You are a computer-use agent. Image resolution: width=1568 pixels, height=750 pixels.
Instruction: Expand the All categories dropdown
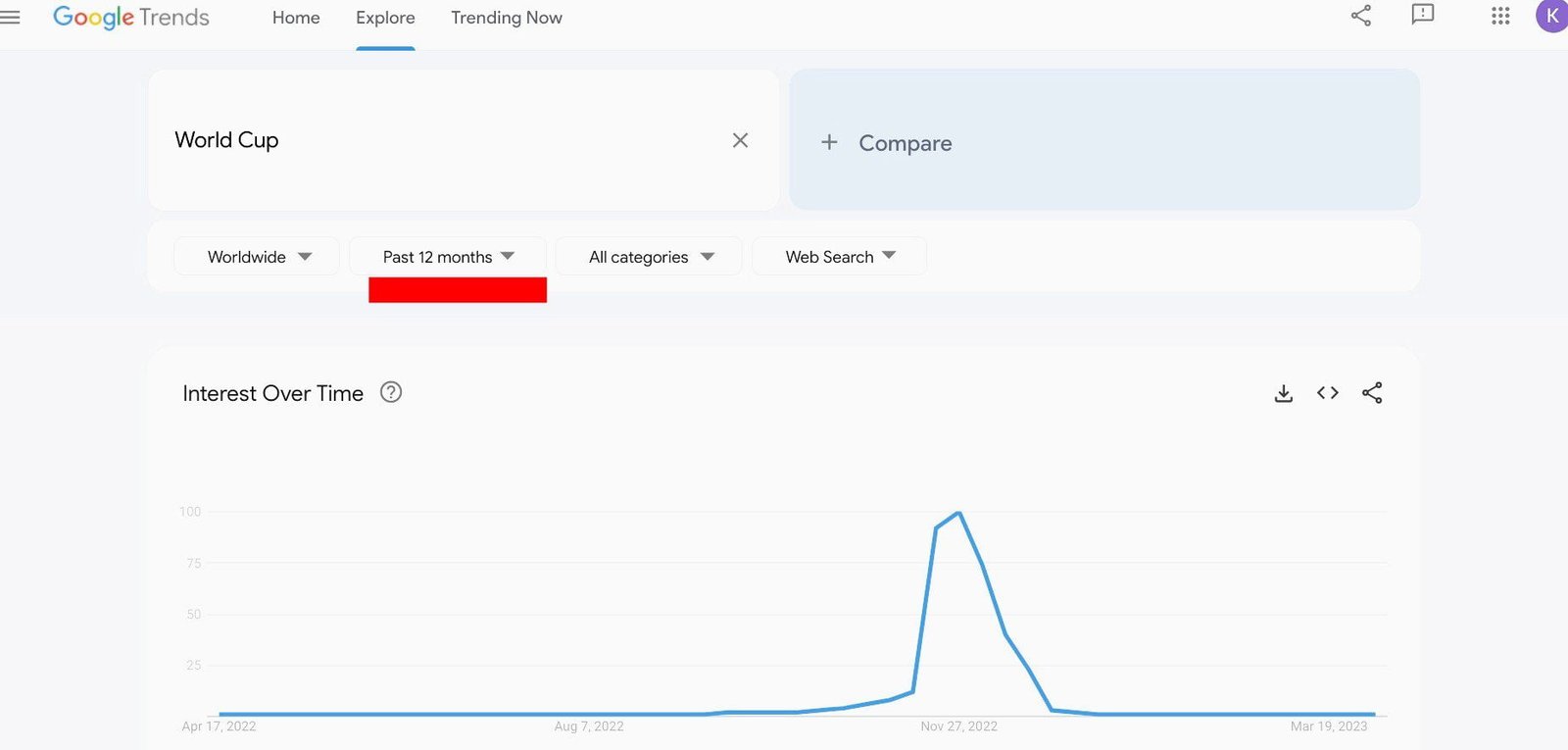(x=649, y=257)
